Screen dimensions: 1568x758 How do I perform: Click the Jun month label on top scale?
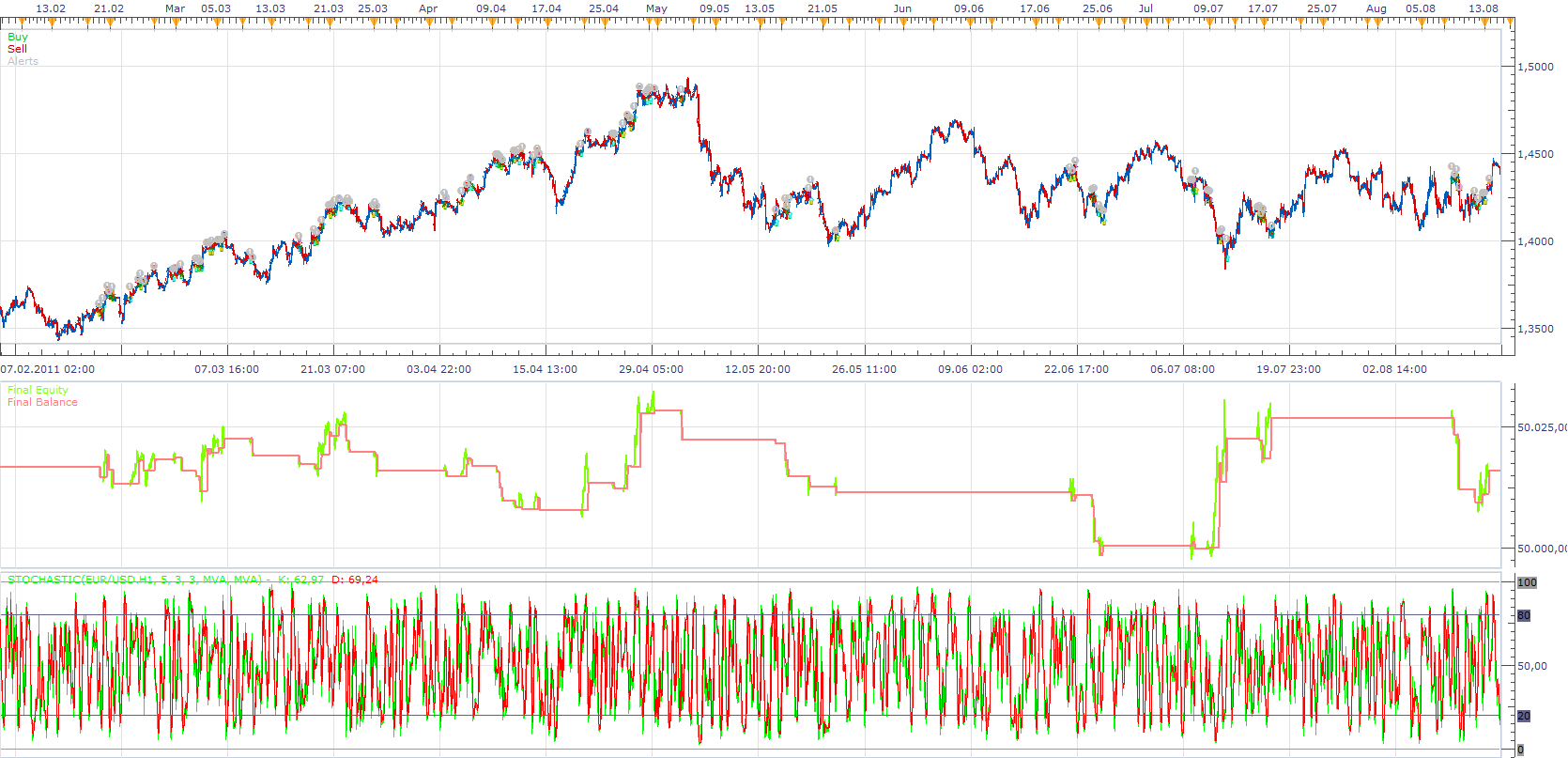(x=902, y=8)
